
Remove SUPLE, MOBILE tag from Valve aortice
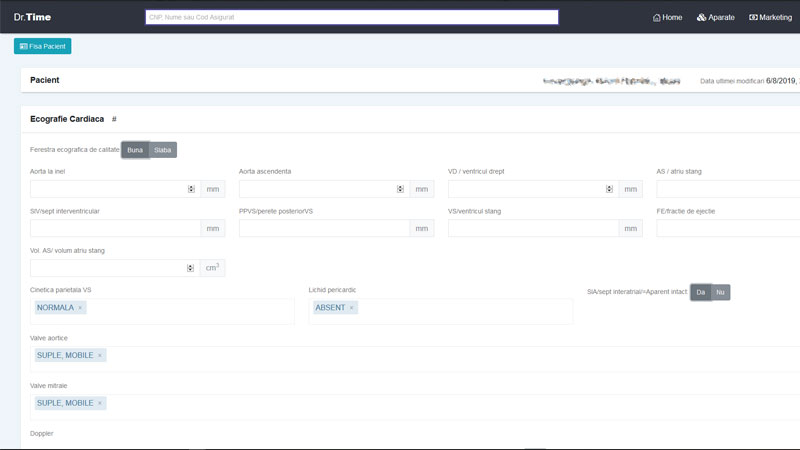coord(100,356)
